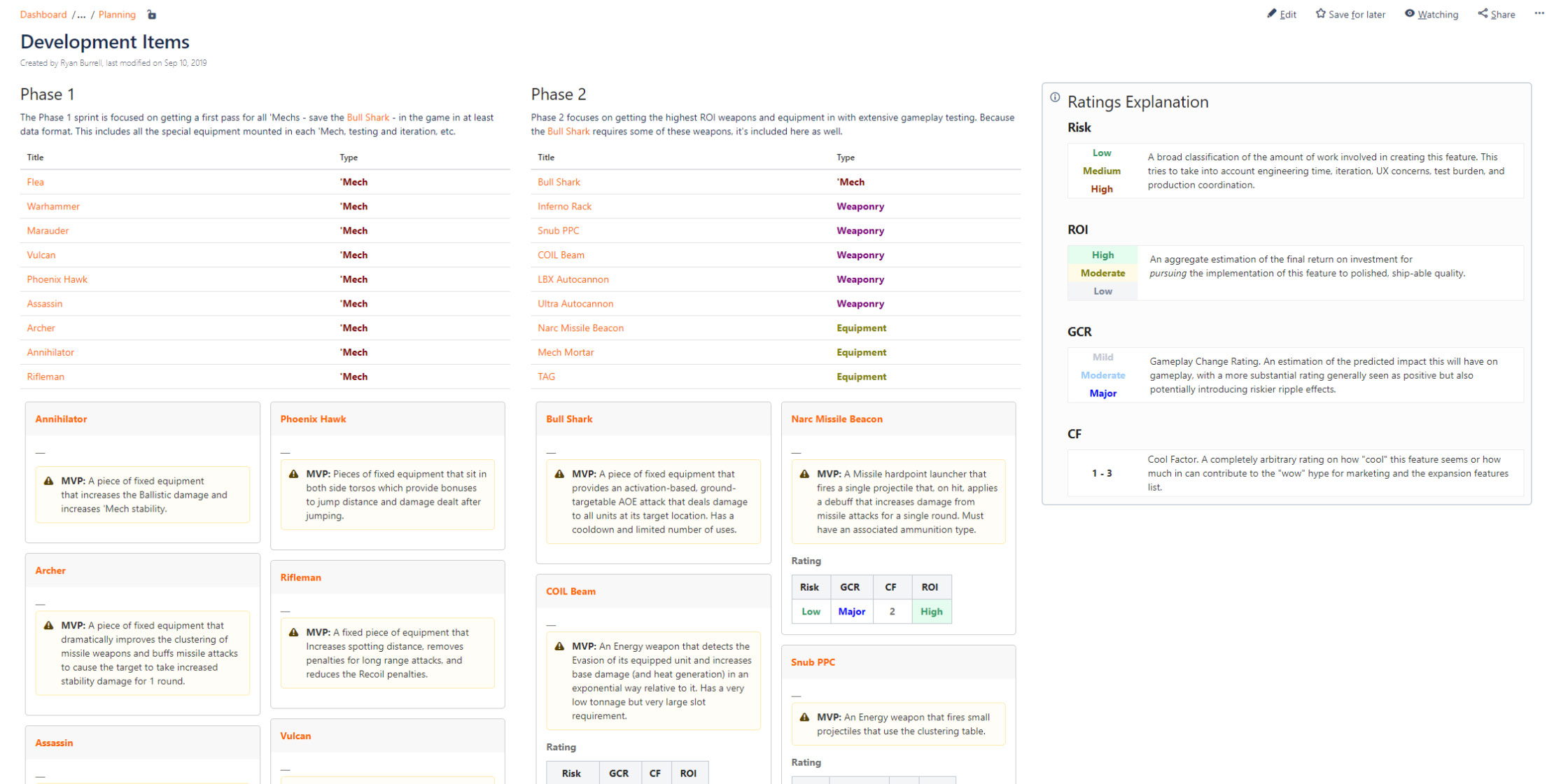Click the green High ROI cell for Narc
Viewport: 1554px width, 784px height.
931,611
